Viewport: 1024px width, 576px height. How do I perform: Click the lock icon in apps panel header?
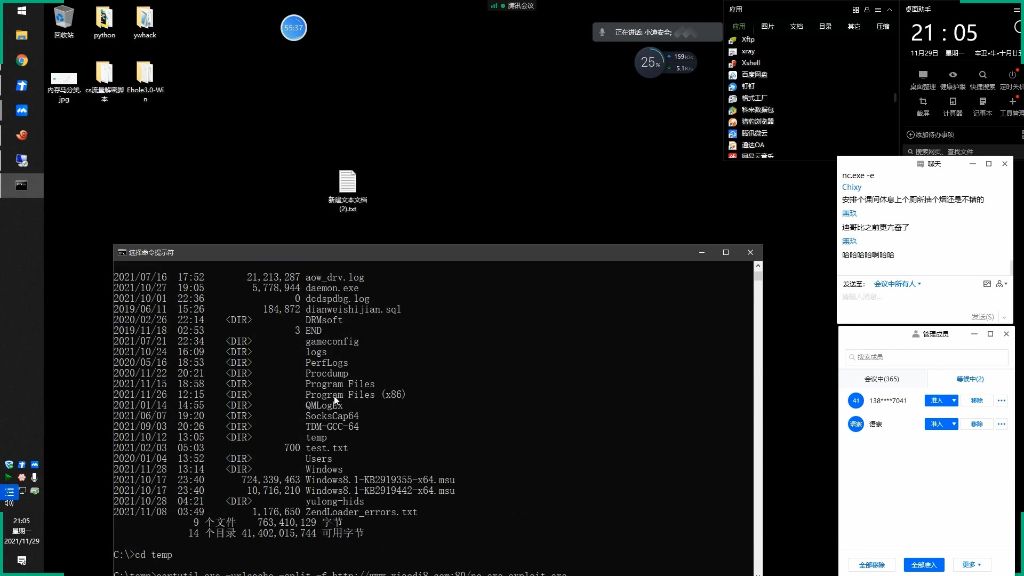point(867,10)
